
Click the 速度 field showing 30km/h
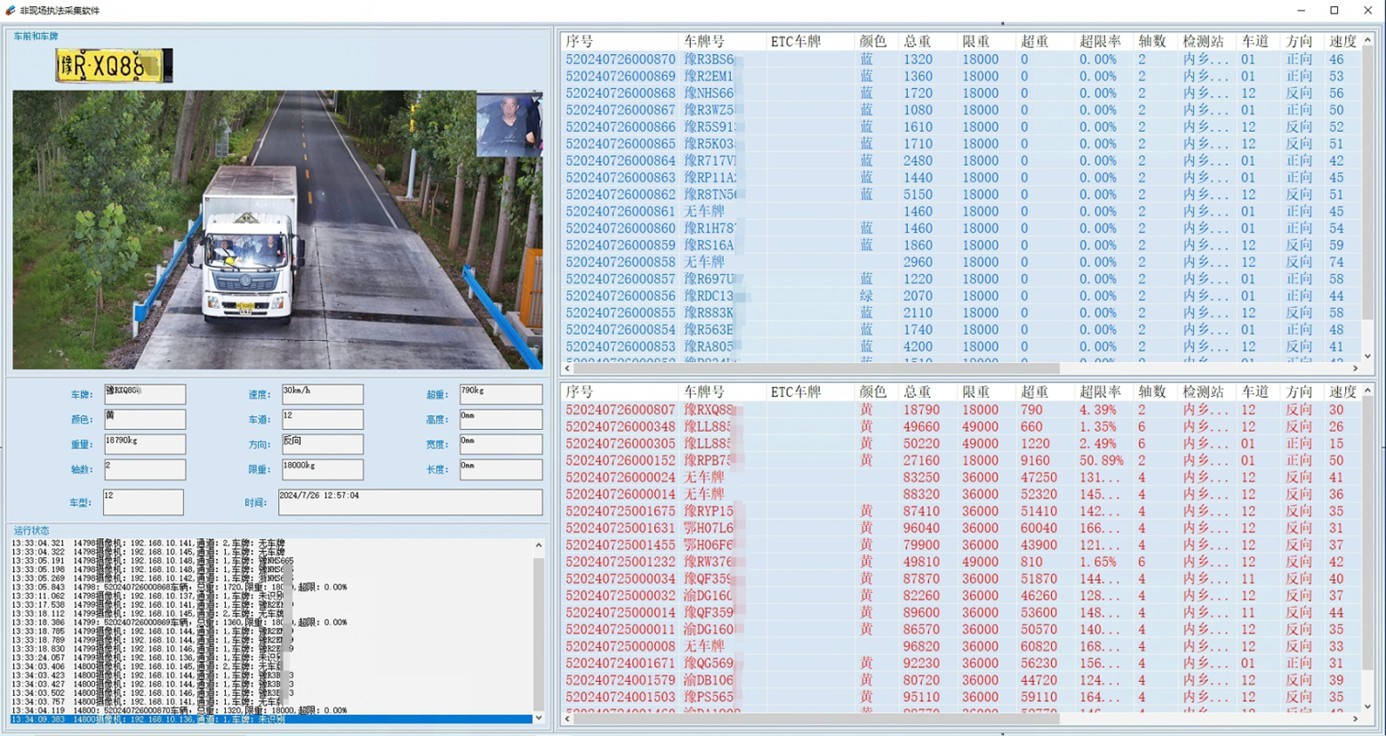[x=322, y=394]
